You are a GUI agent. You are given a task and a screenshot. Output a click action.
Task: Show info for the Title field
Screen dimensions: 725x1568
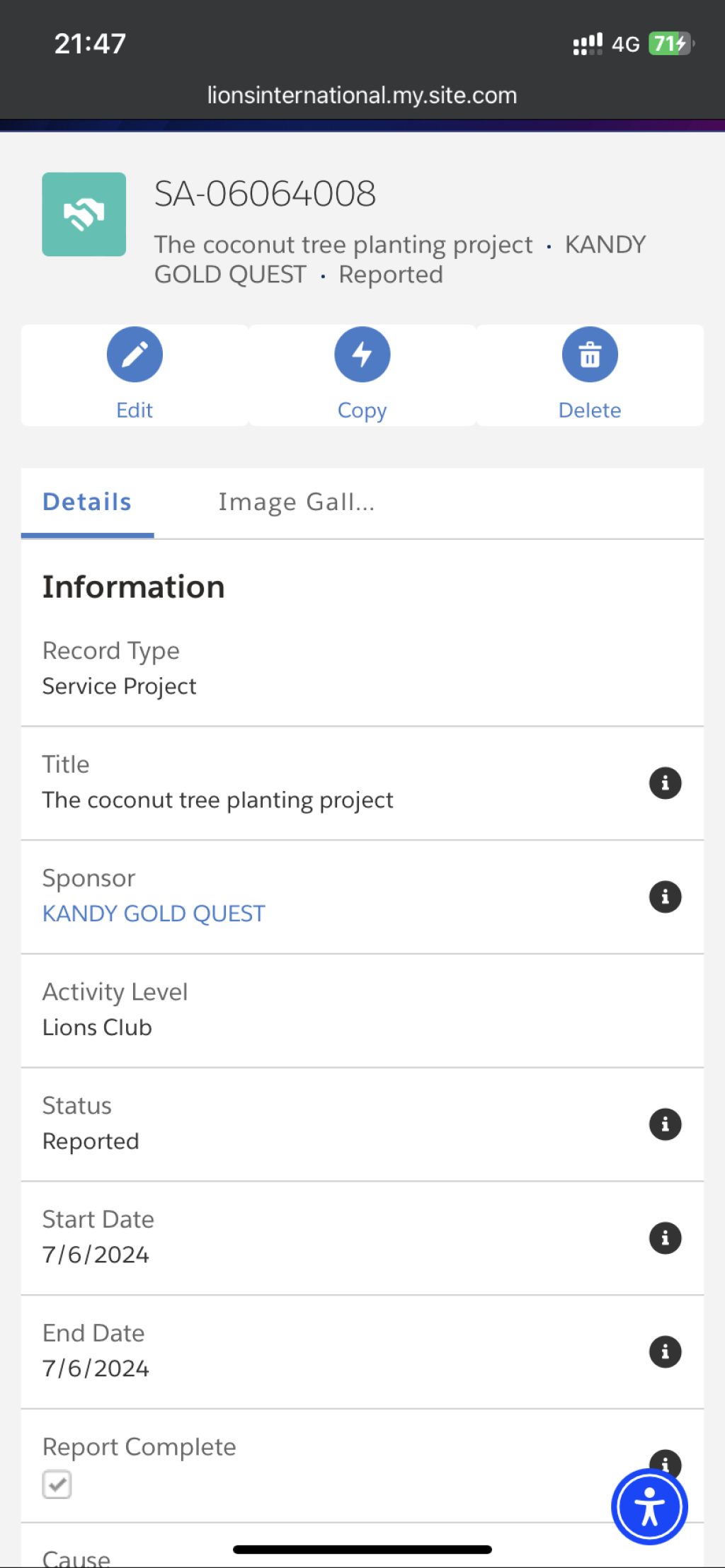665,783
